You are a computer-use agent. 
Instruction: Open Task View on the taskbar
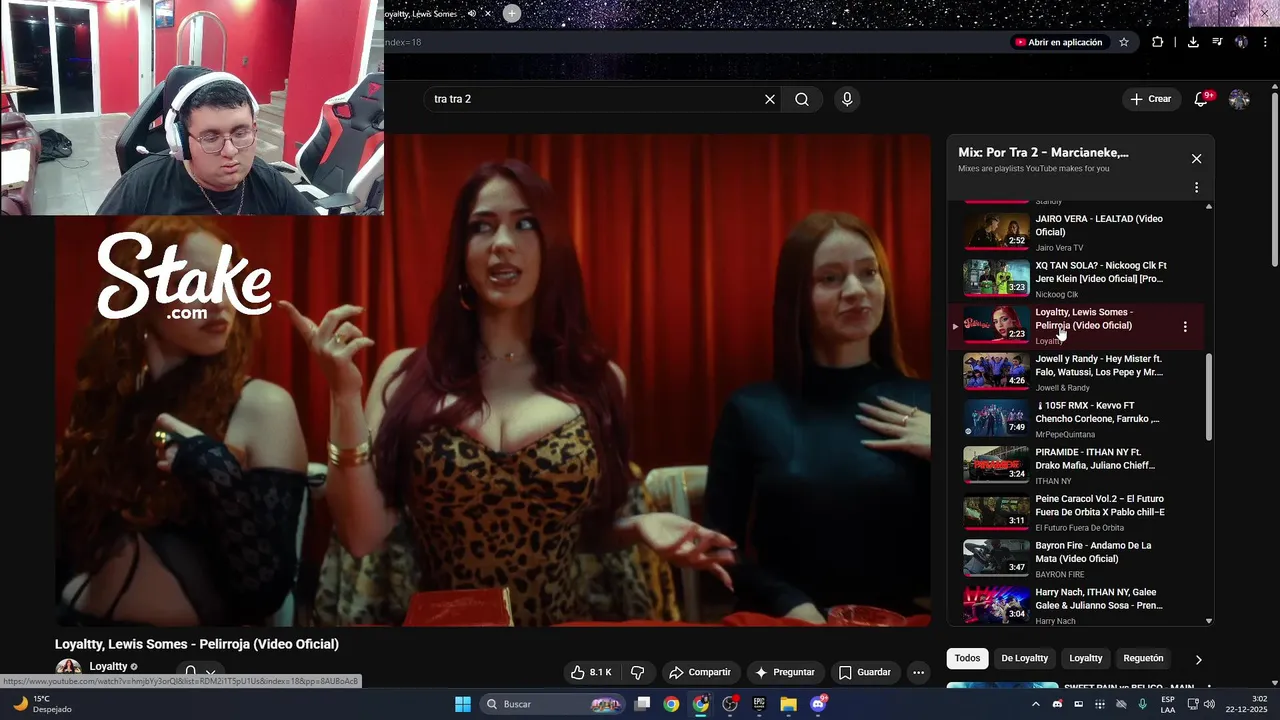[x=643, y=704]
